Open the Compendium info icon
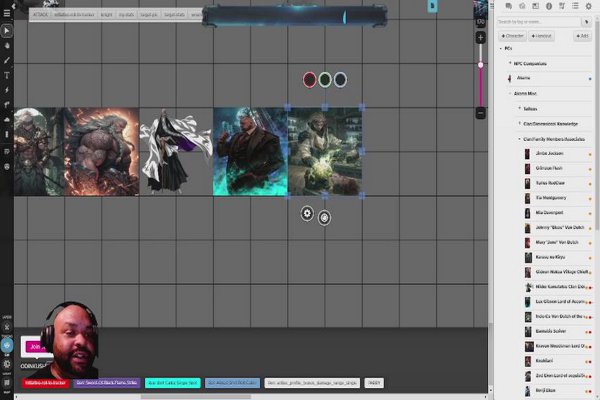Viewport: 600px width, 400px height. (549, 6)
